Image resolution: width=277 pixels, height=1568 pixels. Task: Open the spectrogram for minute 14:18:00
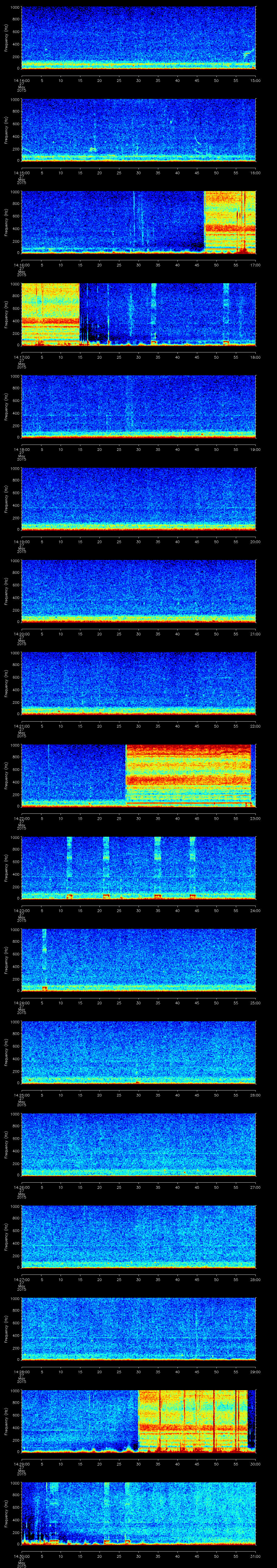pyautogui.click(x=138, y=407)
